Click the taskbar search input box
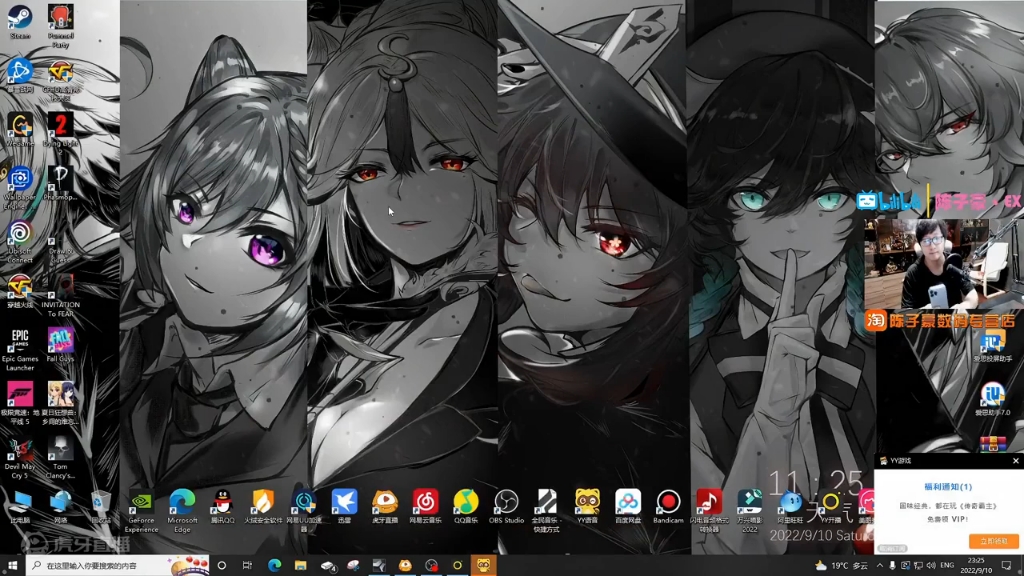Viewport: 1024px width, 576px height. pyautogui.click(x=118, y=565)
